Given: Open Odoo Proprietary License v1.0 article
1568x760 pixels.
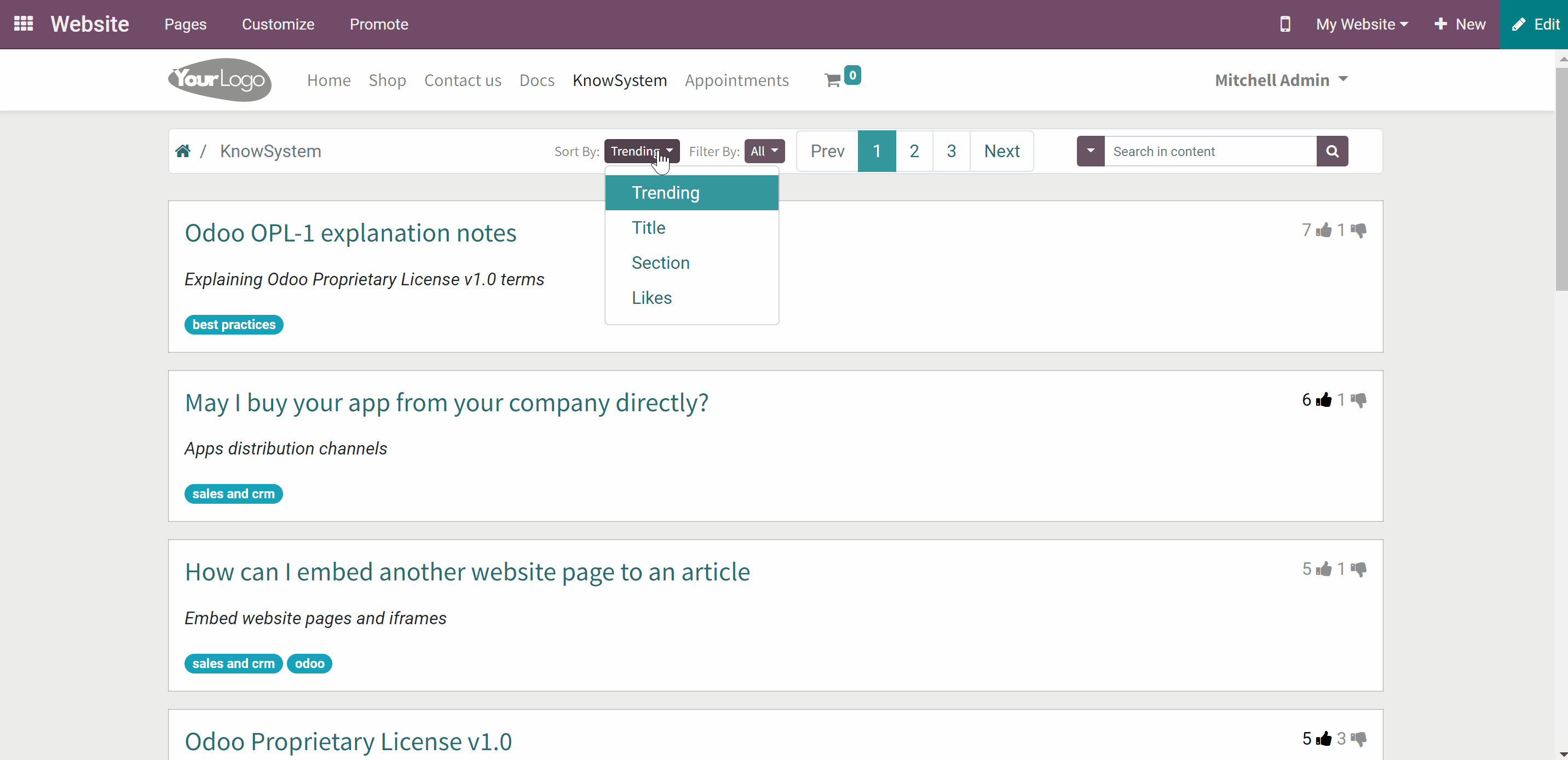Looking at the screenshot, I should coord(348,742).
